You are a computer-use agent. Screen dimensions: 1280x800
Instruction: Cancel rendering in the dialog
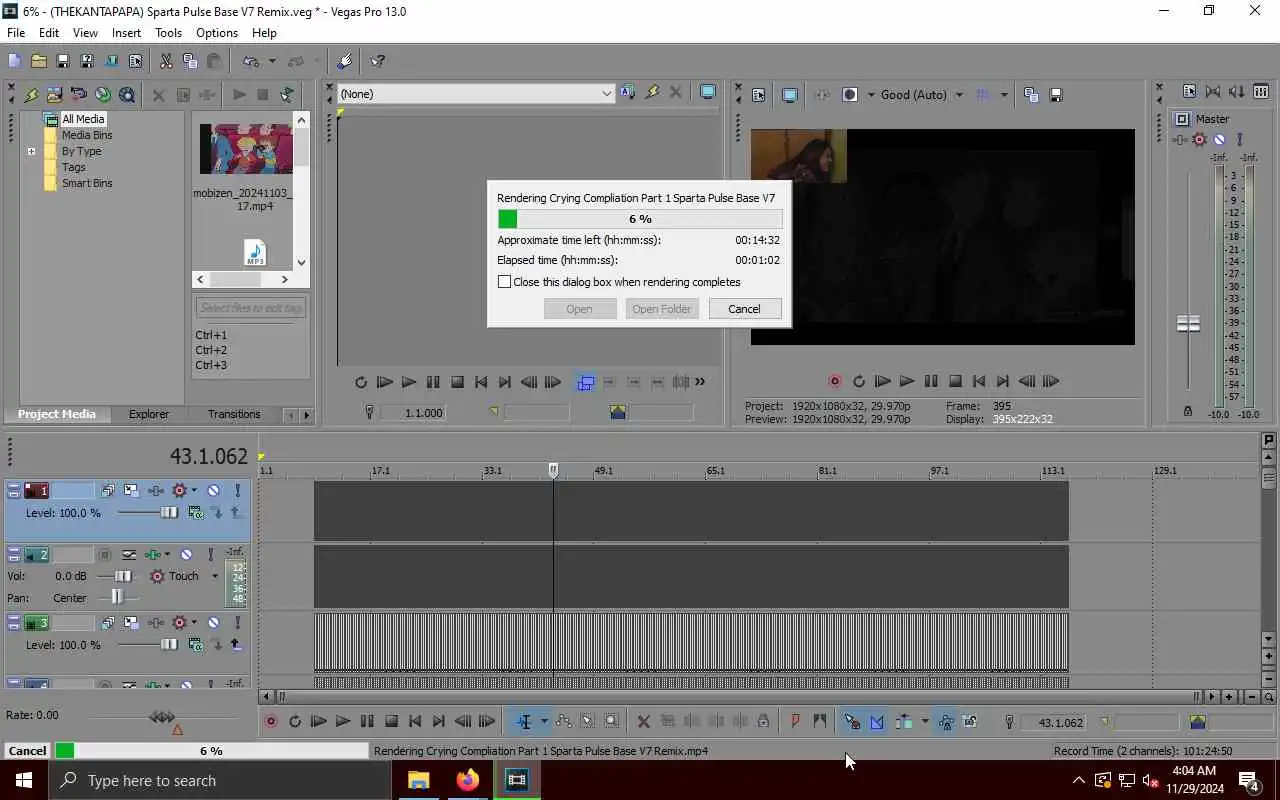[744, 309]
